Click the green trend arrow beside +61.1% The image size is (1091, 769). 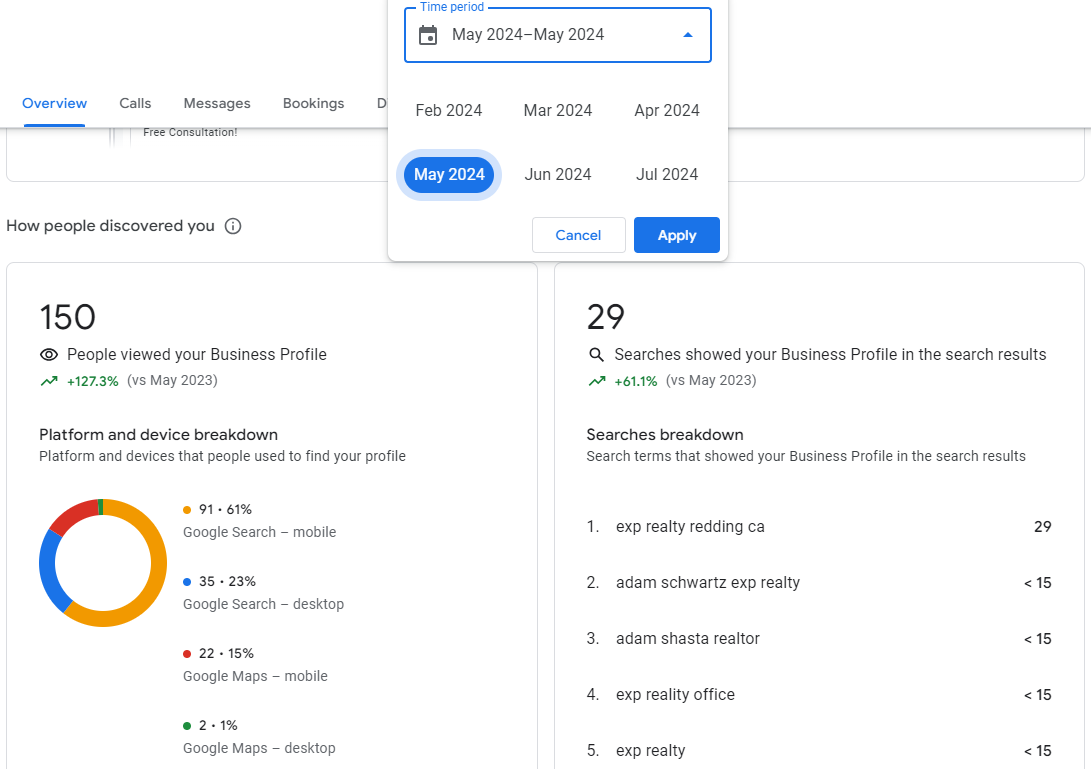click(596, 381)
